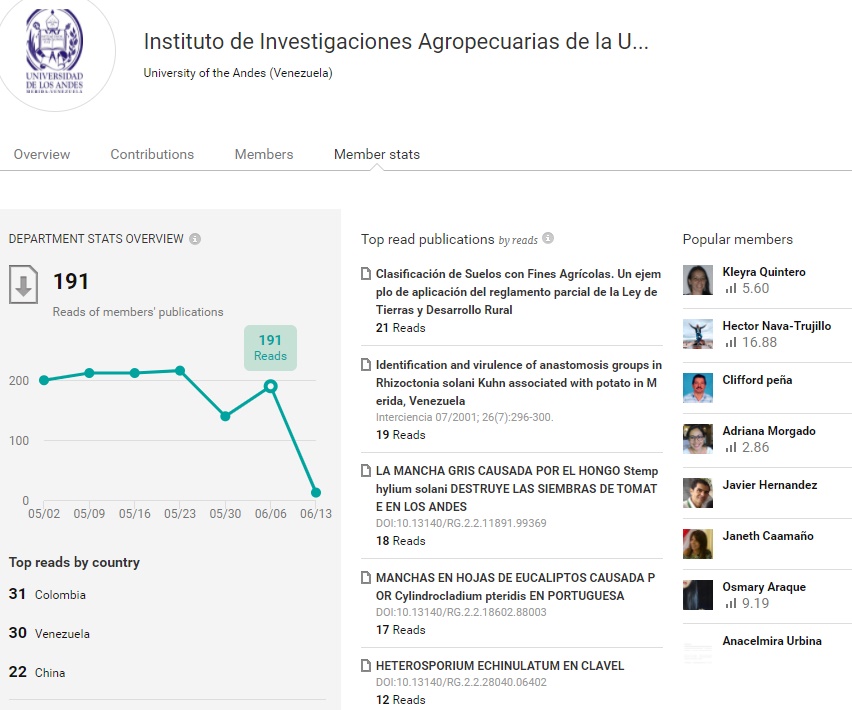
Task: Open Identification and virulence of anastomosis groups publication
Action: (x=518, y=382)
